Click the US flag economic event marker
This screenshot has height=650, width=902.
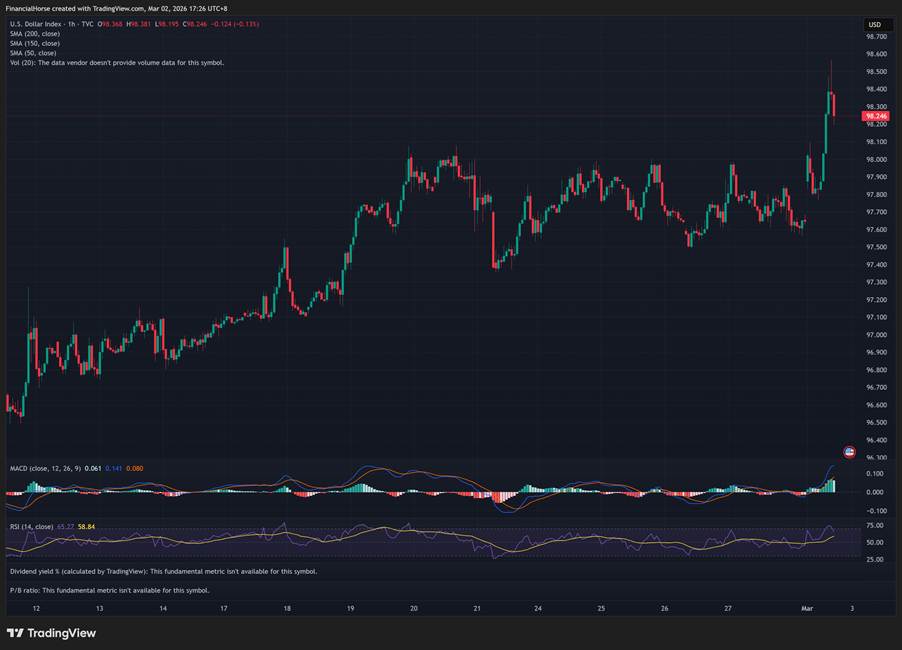849,452
